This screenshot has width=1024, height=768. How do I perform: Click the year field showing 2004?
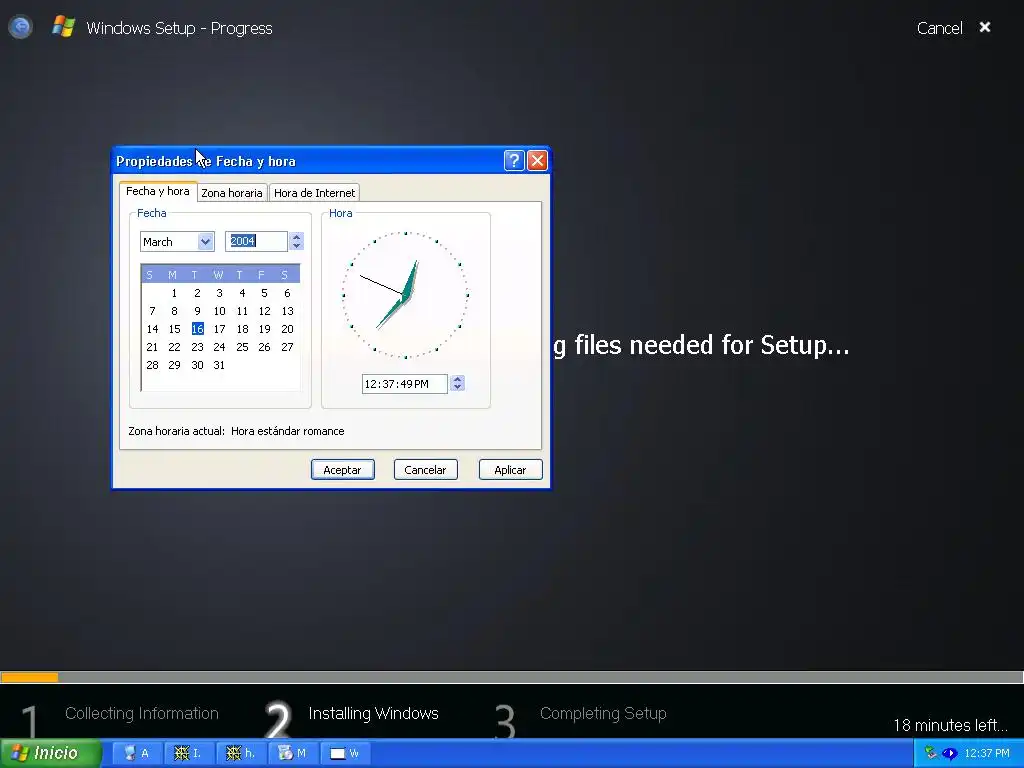pos(256,241)
